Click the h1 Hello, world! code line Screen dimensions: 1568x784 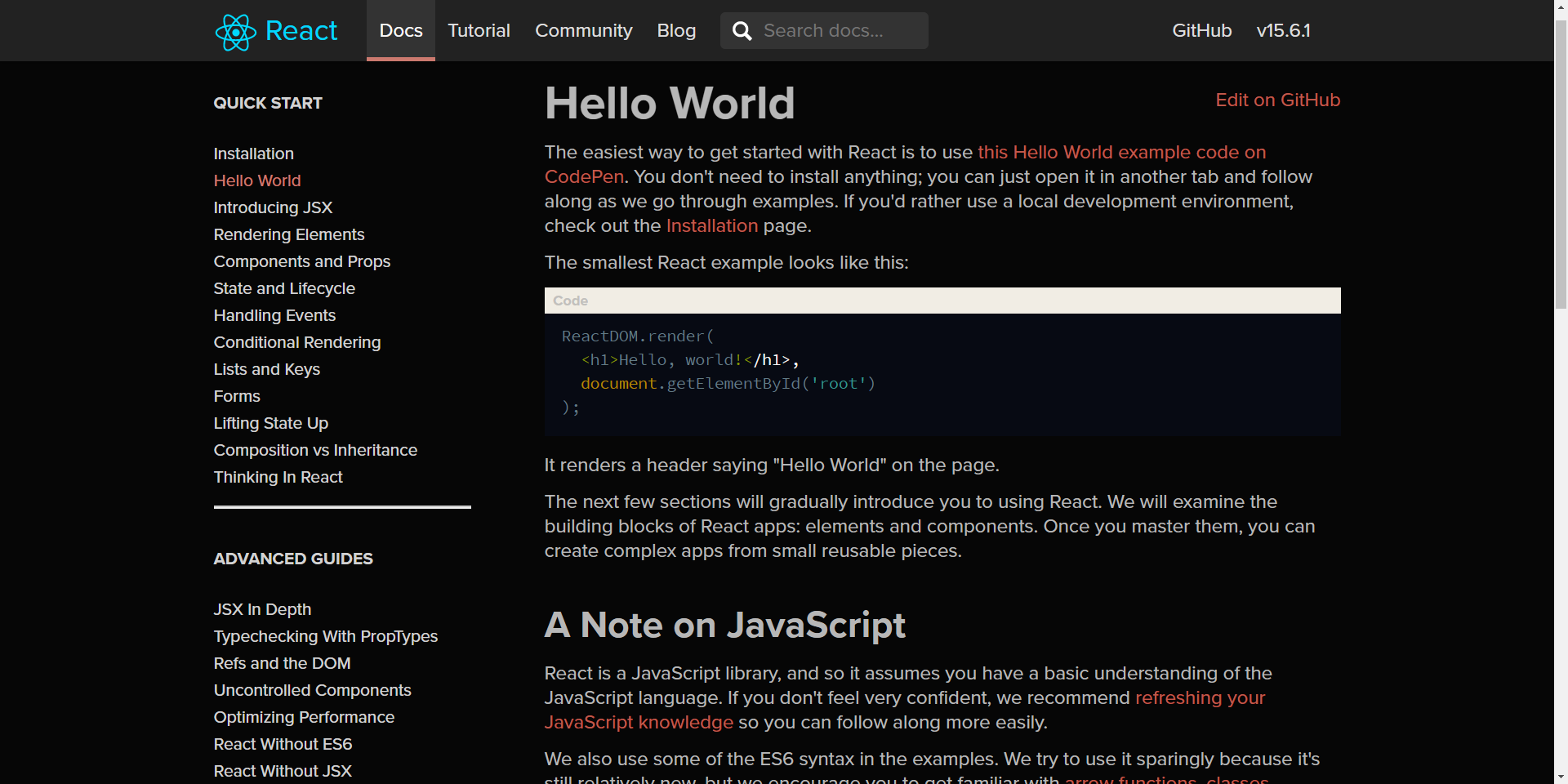[x=689, y=359]
